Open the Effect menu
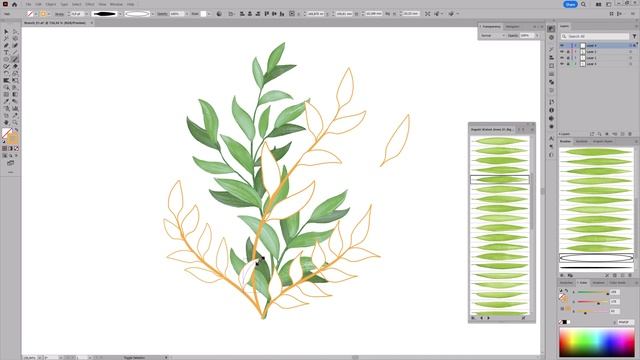640x360 pixels. [x=90, y=4]
